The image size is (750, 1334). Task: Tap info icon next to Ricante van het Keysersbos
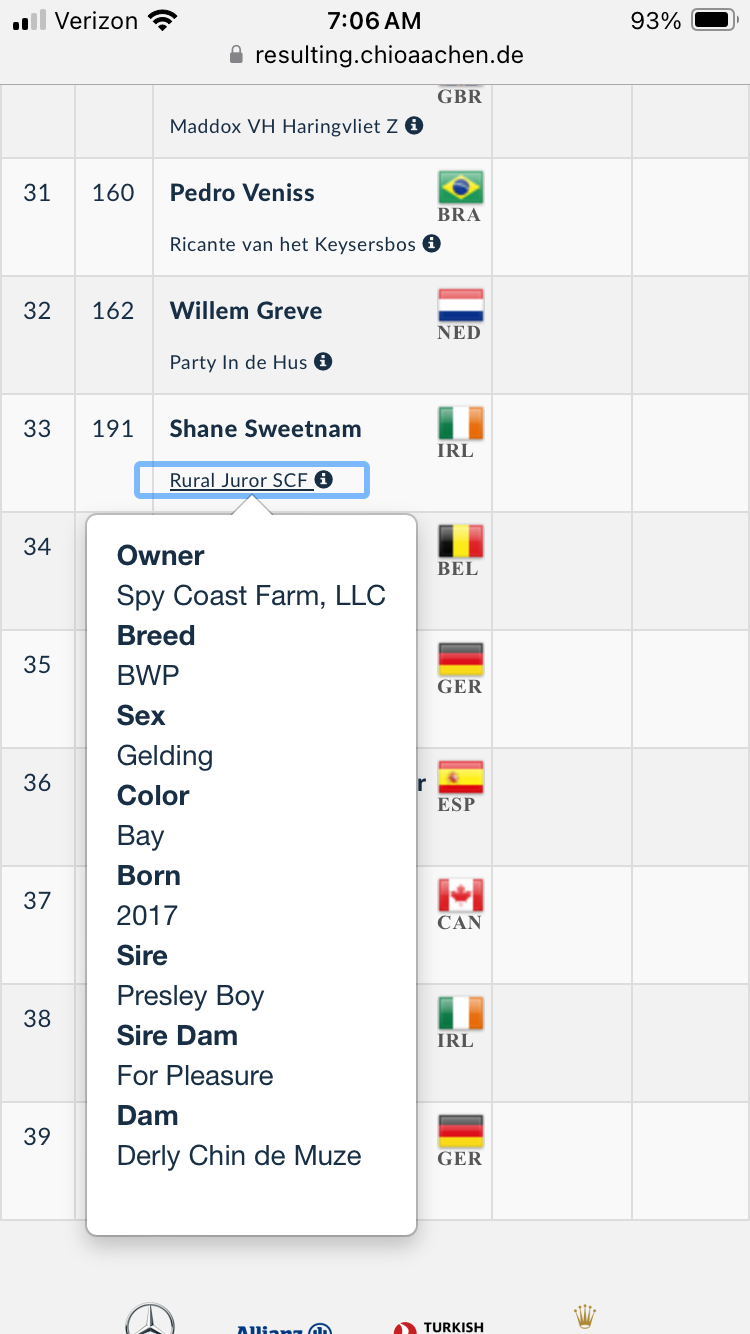pyautogui.click(x=432, y=243)
